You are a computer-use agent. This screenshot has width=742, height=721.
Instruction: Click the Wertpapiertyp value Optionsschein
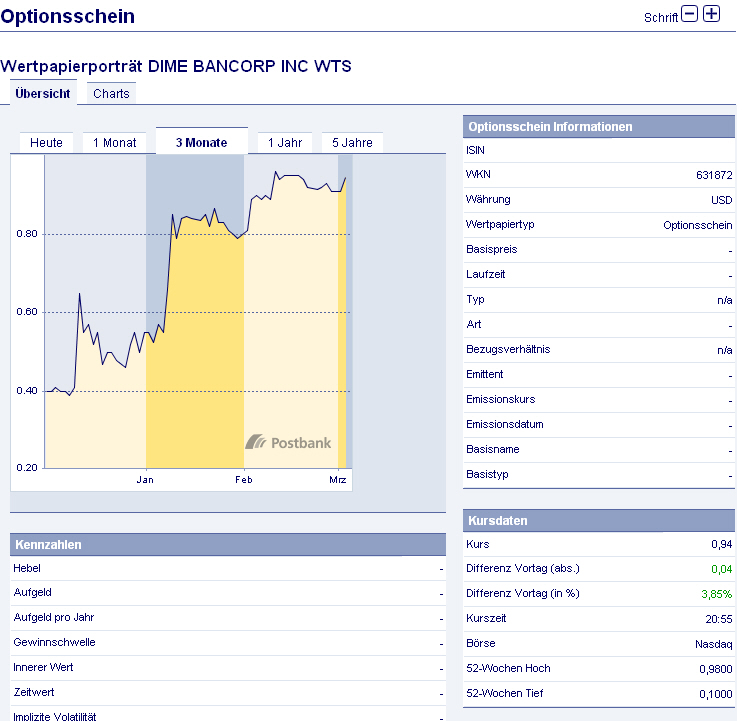(698, 225)
